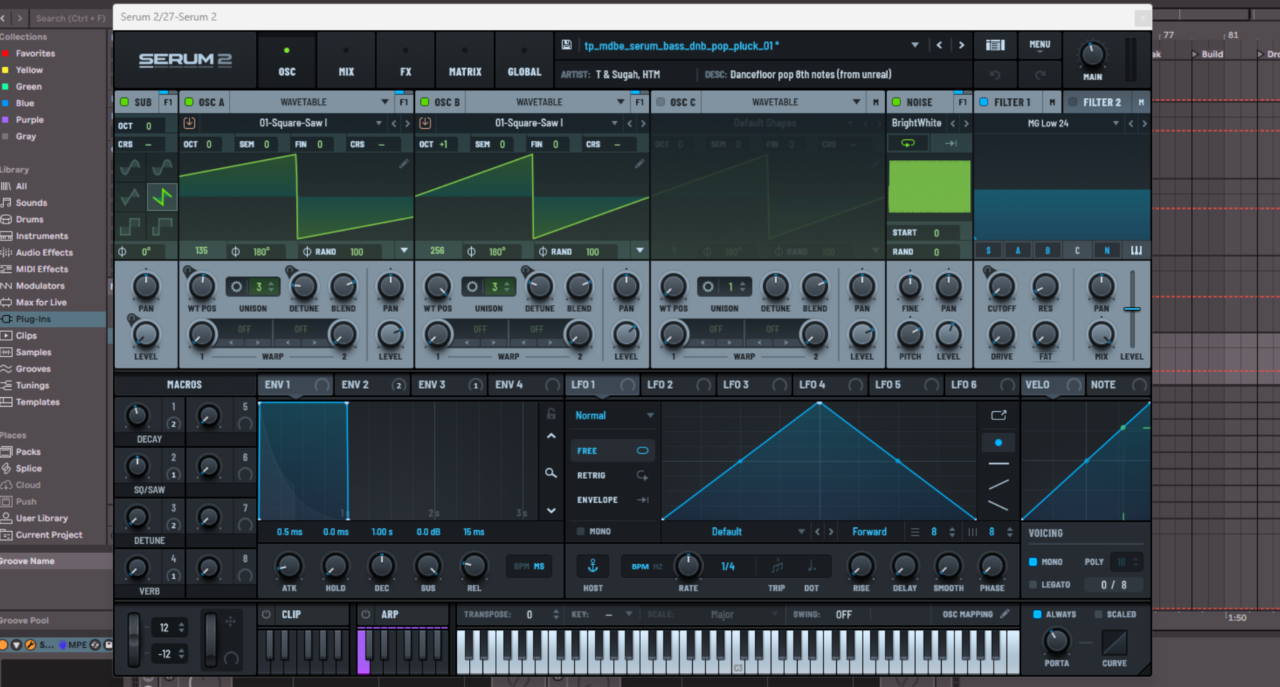Select the ENV 2 tab

point(371,385)
